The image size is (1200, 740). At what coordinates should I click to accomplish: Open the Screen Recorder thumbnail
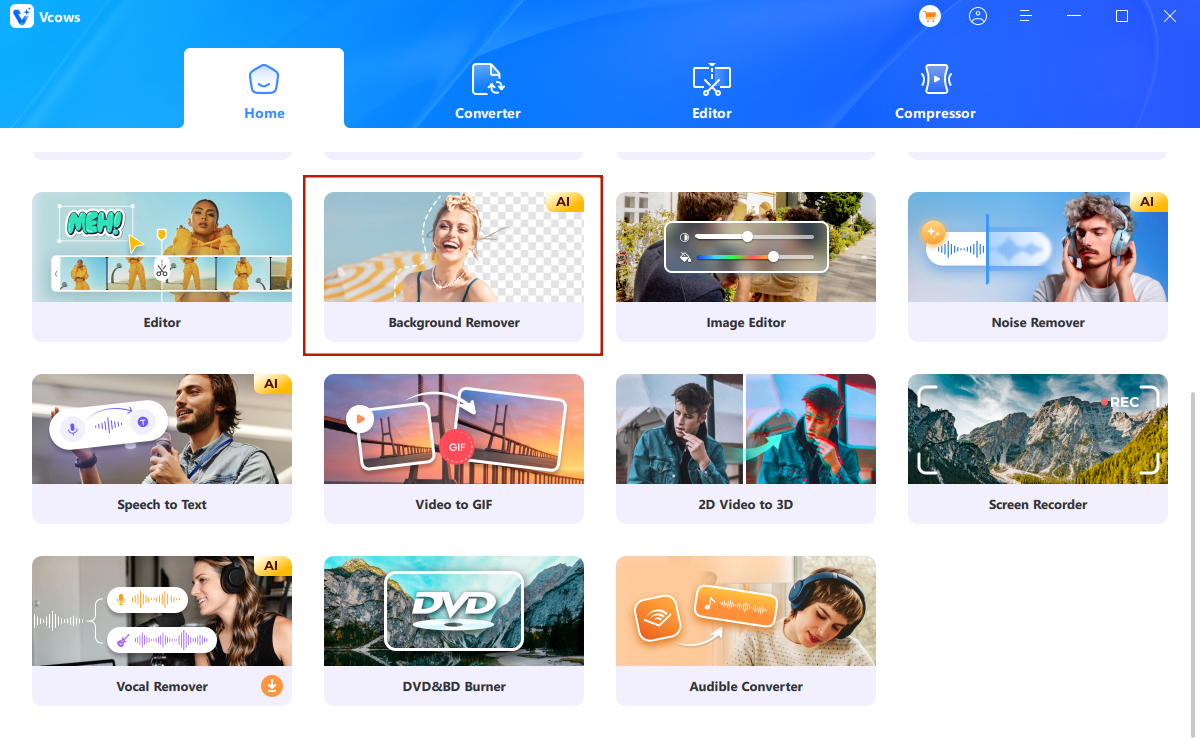1038,429
